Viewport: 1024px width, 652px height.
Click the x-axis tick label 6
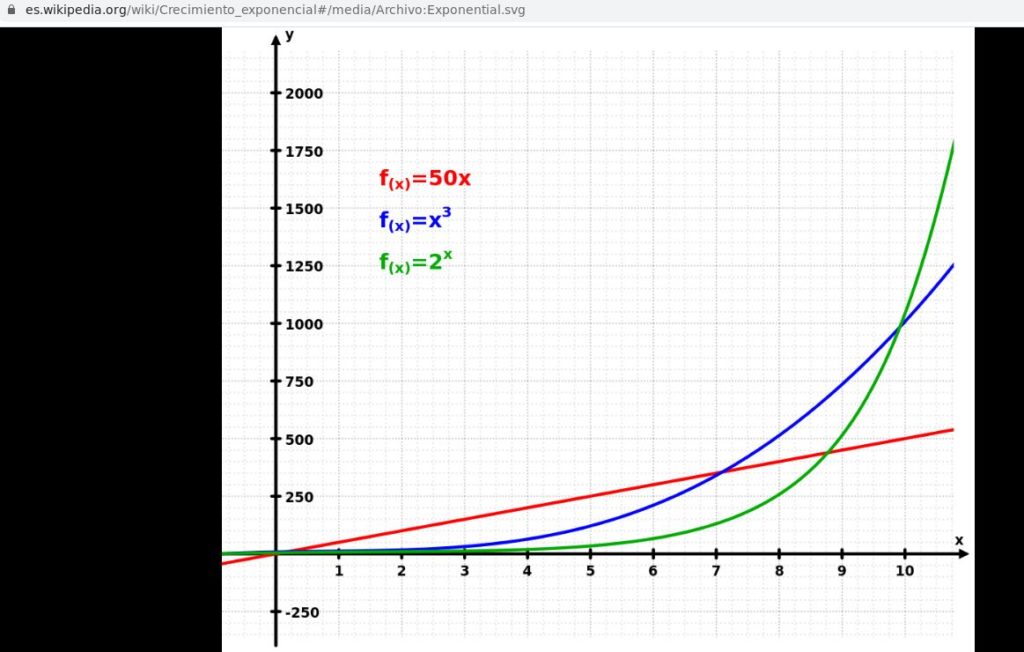[x=653, y=571]
